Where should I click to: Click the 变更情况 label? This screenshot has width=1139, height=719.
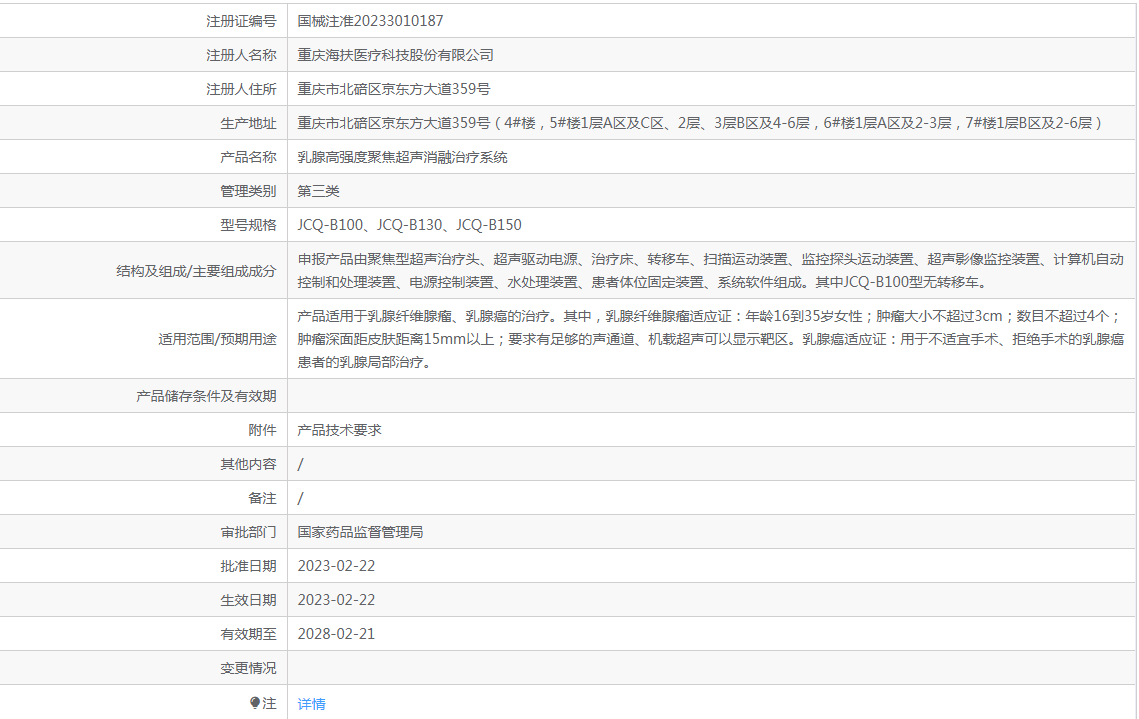tap(248, 668)
